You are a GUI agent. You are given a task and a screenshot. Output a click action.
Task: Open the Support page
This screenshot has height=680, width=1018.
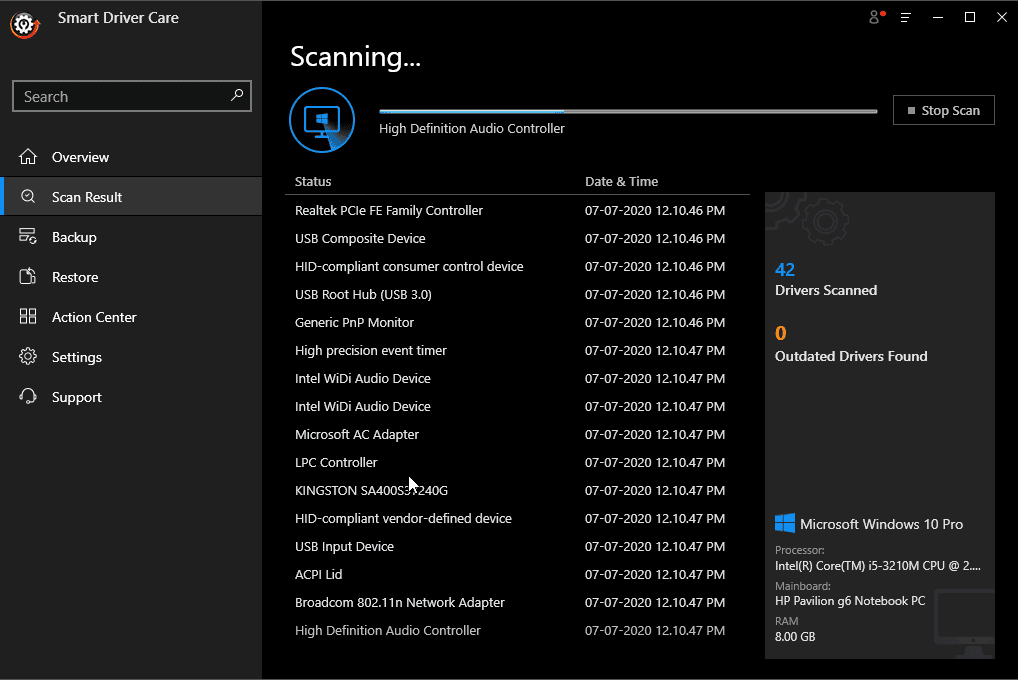tap(131, 397)
